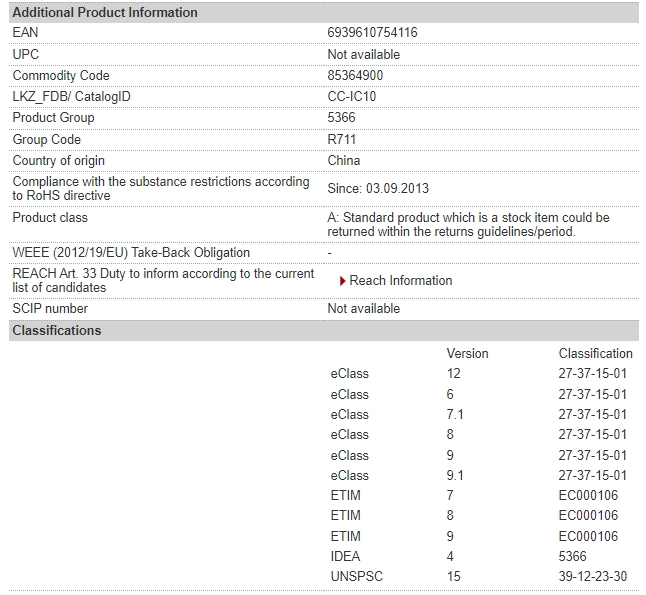646x595 pixels.
Task: Click the 'WEEE (2012/19/EU) Take-Back Obligation' label
Action: pyautogui.click(x=131, y=252)
